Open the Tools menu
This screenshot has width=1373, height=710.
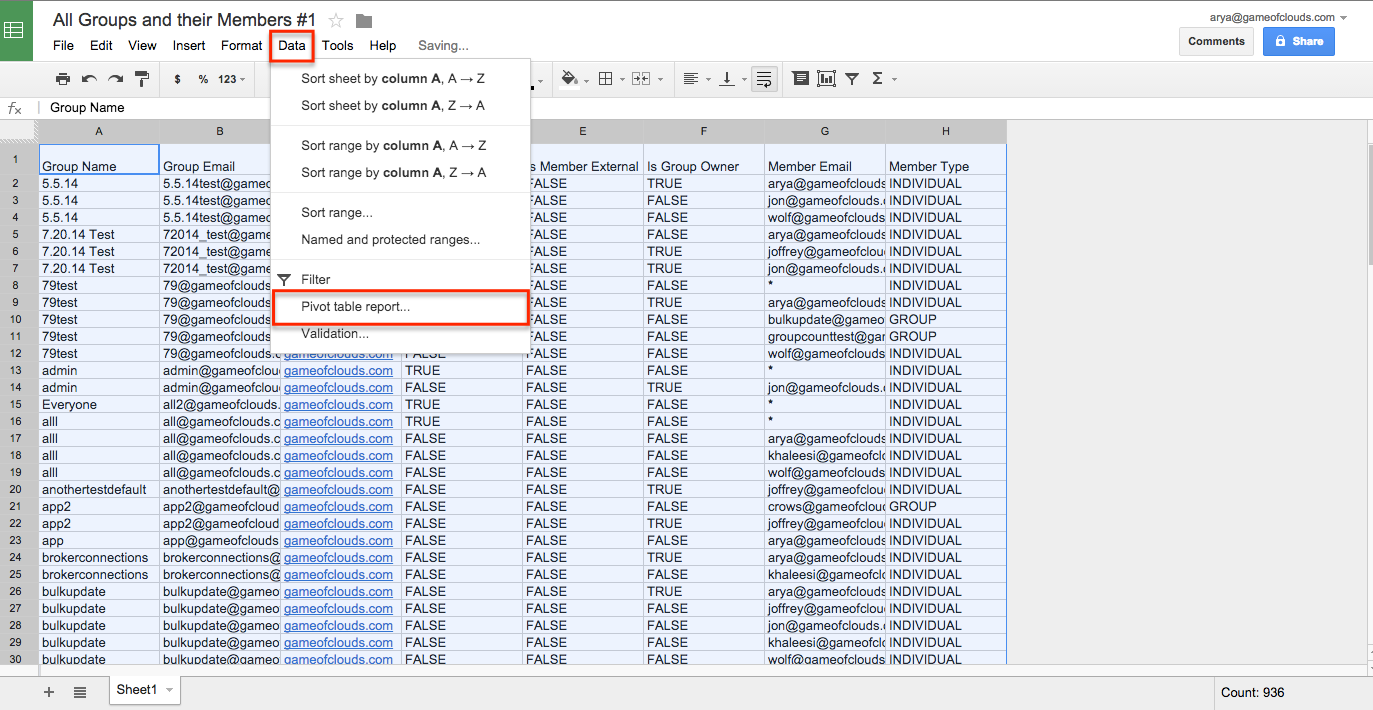click(337, 45)
